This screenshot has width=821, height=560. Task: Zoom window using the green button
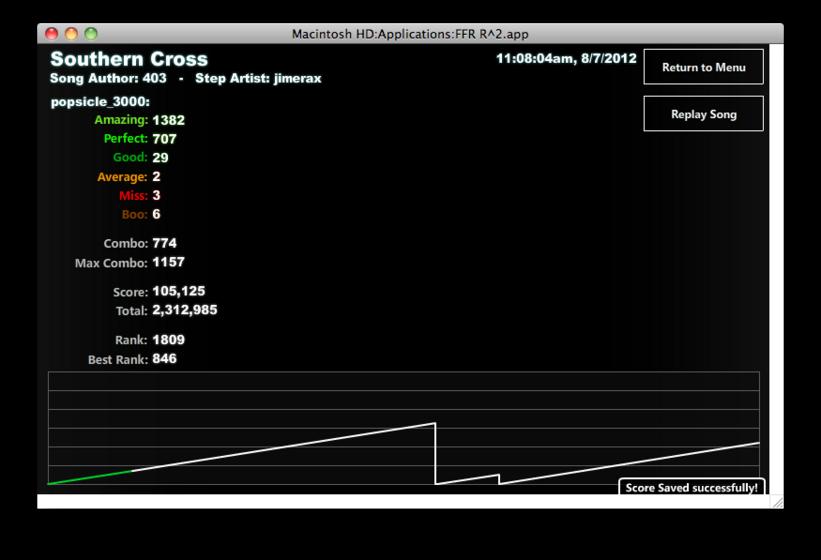[91, 34]
